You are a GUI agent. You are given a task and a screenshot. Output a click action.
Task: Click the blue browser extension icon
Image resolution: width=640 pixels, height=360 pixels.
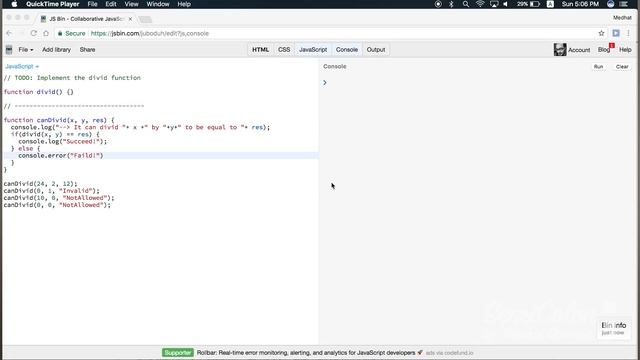pos(616,33)
